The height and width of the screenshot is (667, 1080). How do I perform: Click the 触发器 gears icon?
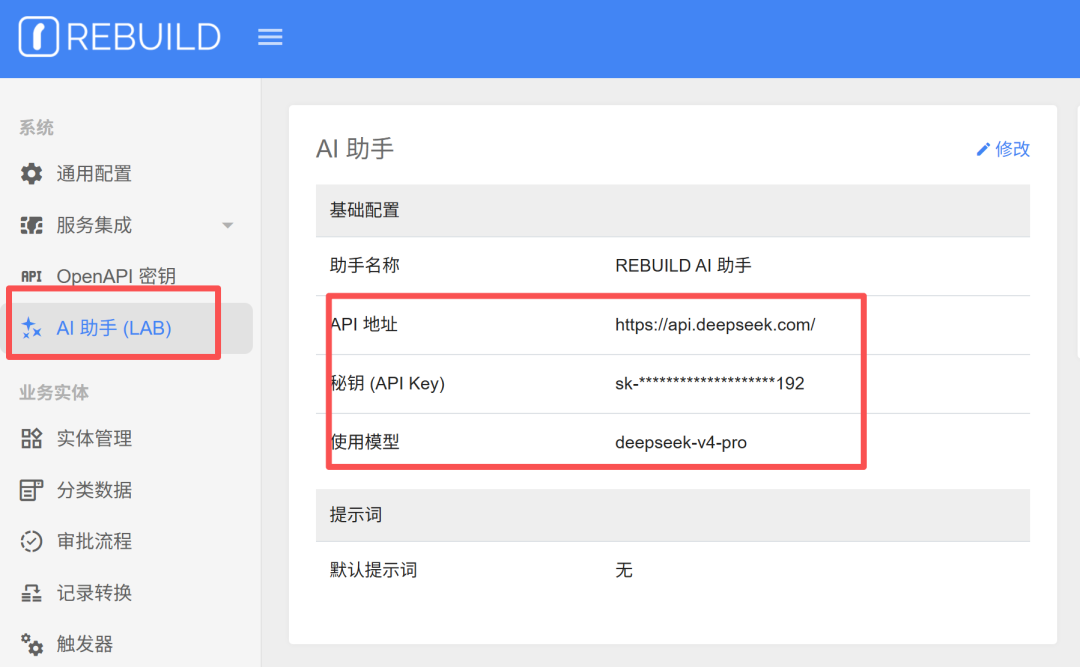[x=31, y=644]
